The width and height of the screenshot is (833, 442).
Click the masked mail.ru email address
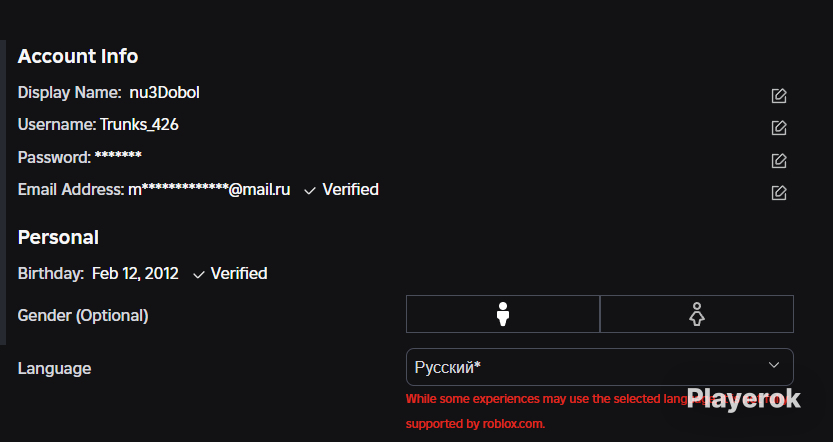(209, 190)
